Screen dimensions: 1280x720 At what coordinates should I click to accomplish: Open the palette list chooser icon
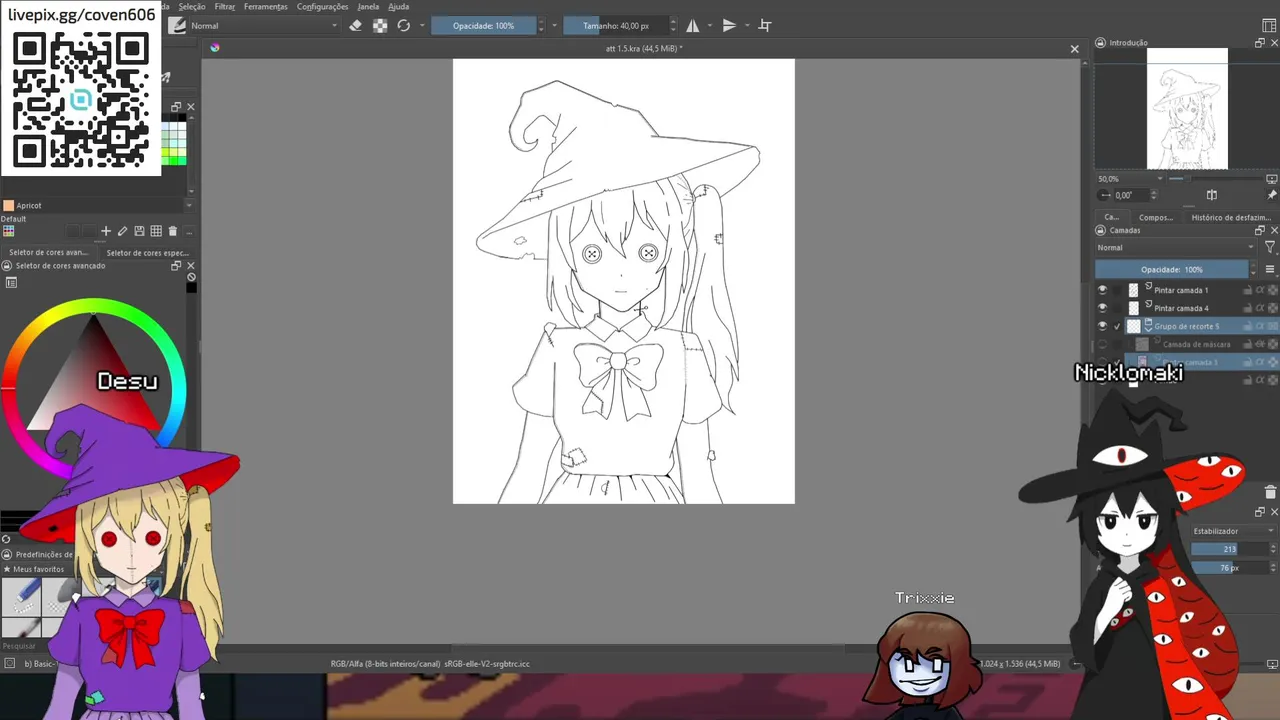point(8,231)
